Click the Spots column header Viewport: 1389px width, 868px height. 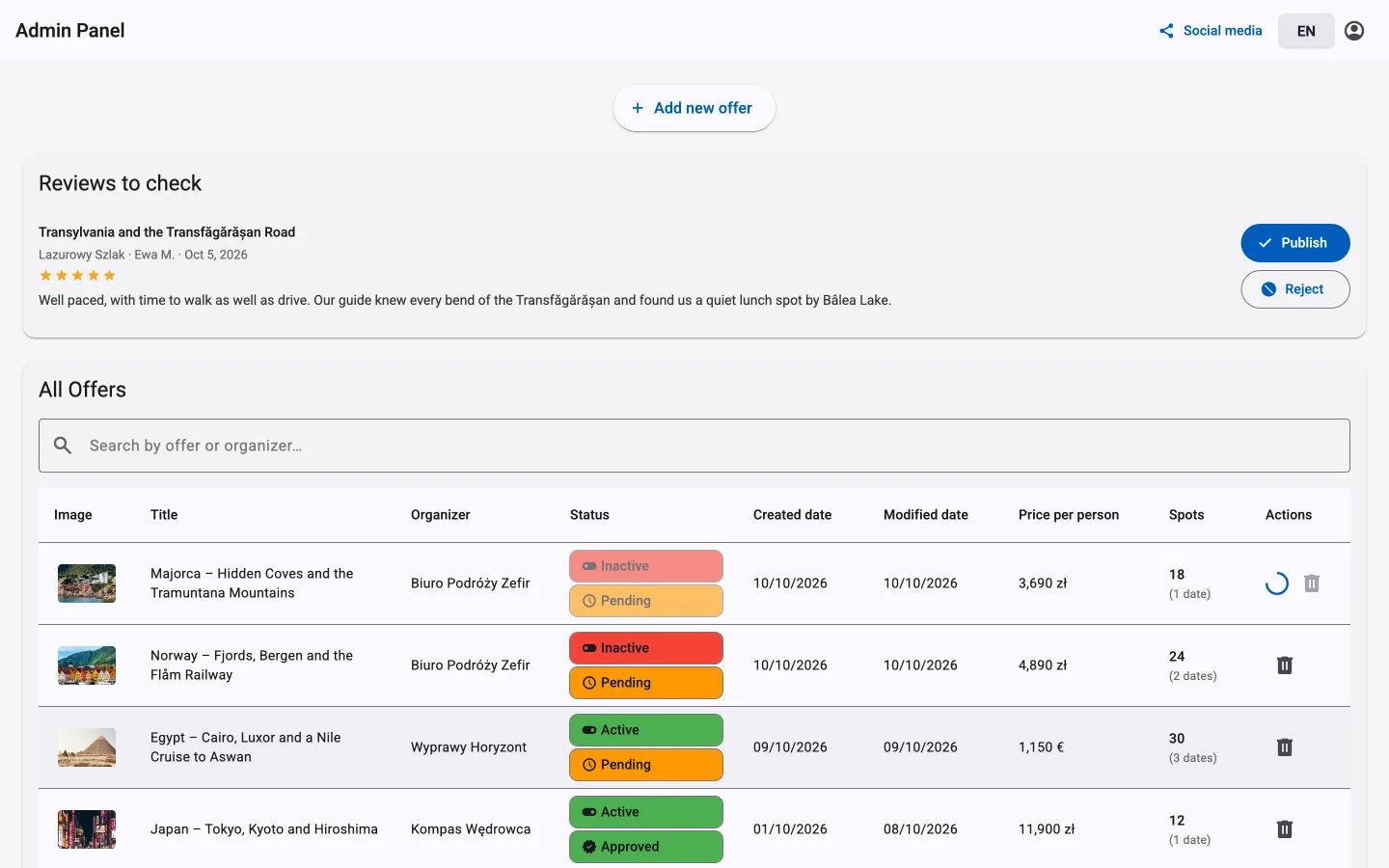point(1186,515)
